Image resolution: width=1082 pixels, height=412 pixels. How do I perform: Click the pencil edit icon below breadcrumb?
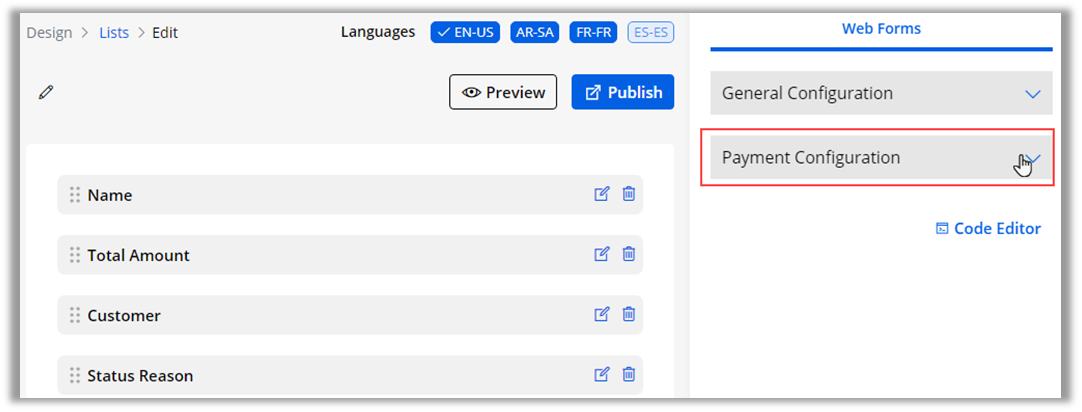(45, 93)
